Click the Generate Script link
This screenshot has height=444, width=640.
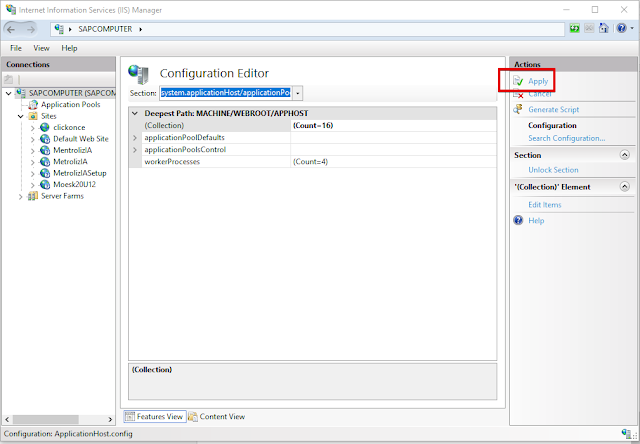553,109
